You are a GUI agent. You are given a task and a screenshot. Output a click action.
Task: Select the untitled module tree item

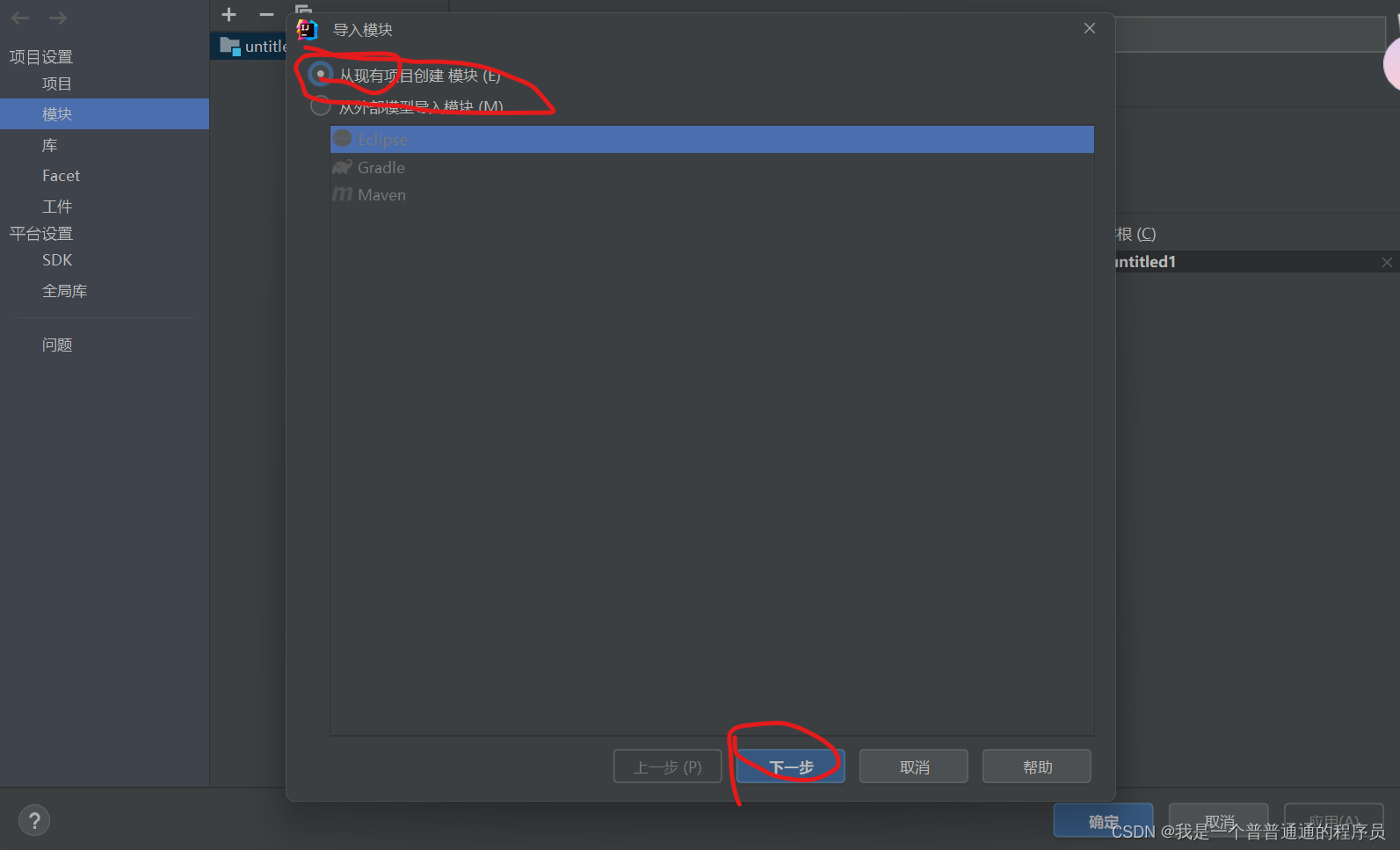(253, 47)
